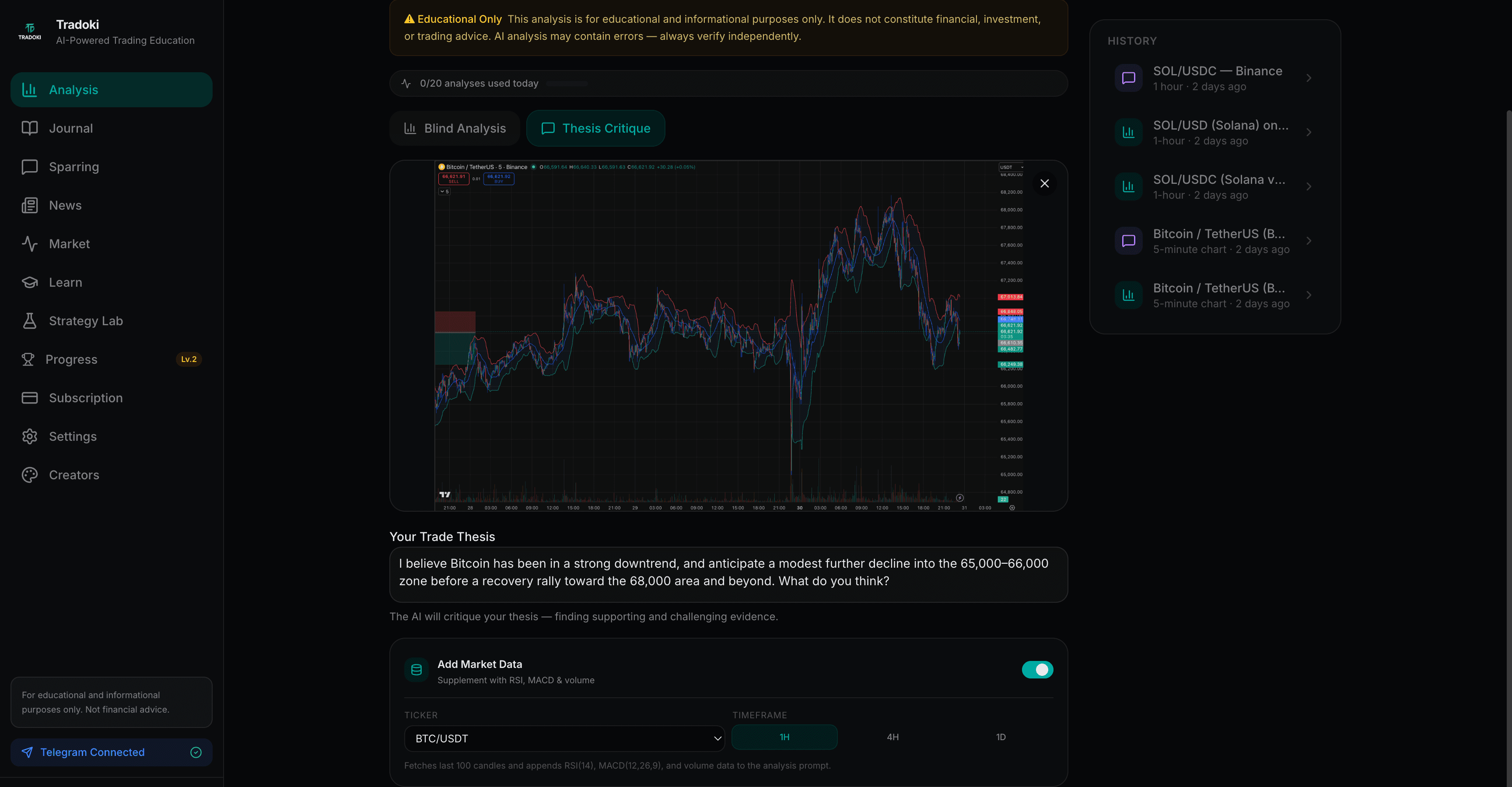Image resolution: width=1512 pixels, height=787 pixels.
Task: Open Analysis via its bar chart icon
Action: tap(29, 90)
